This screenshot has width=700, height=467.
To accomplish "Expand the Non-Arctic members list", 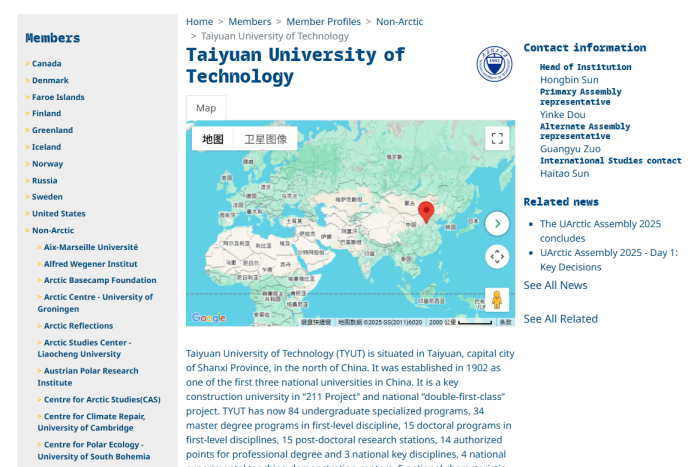I will (52, 230).
